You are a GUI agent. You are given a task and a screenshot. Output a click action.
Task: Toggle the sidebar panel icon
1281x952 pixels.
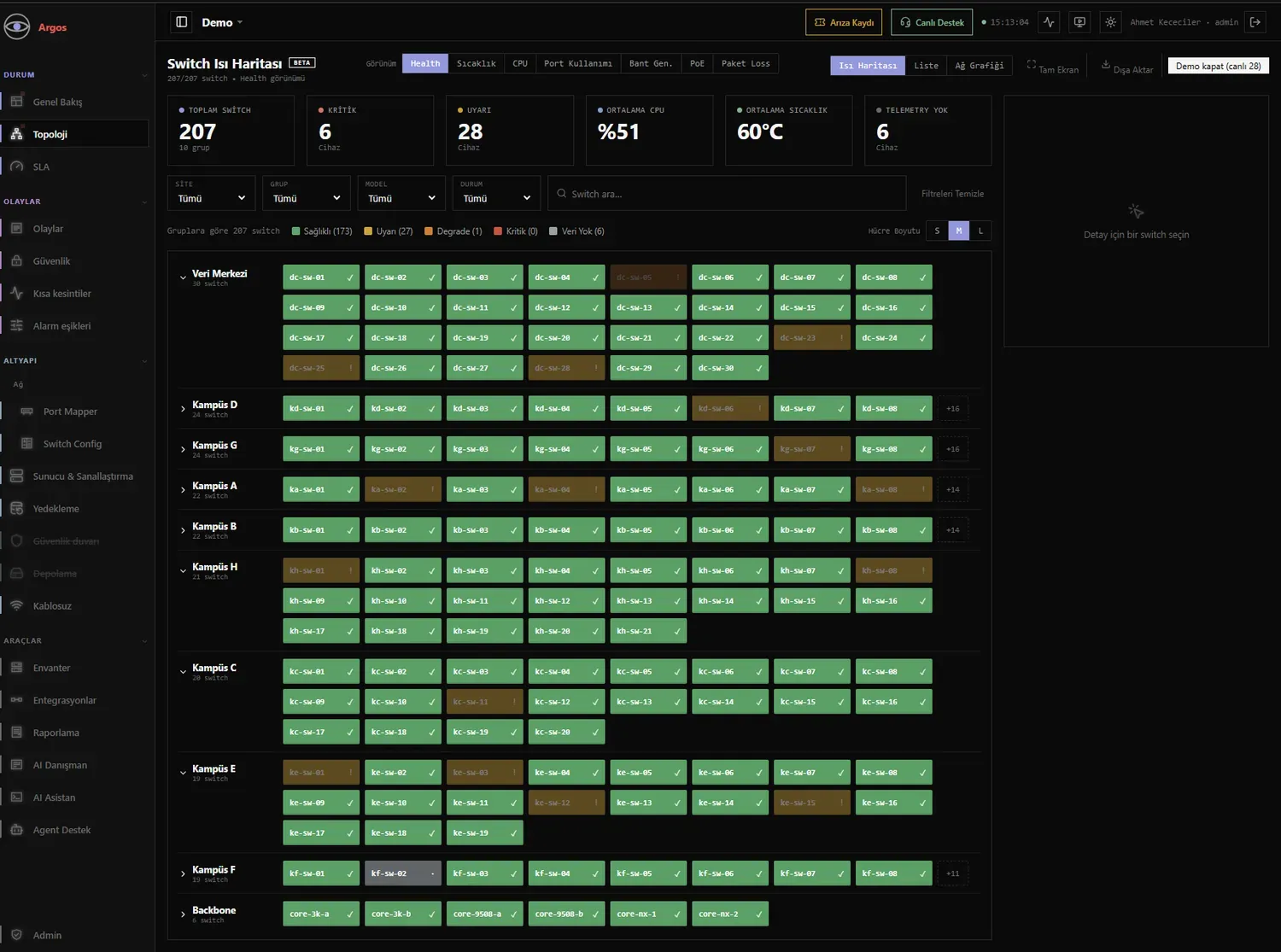[x=181, y=22]
